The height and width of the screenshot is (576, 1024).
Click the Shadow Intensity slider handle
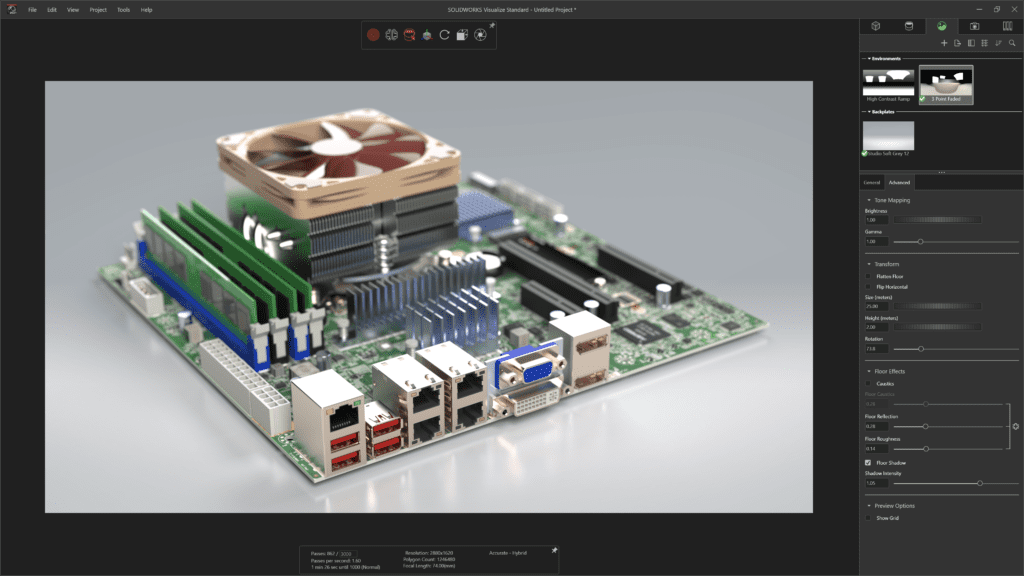[x=979, y=483]
